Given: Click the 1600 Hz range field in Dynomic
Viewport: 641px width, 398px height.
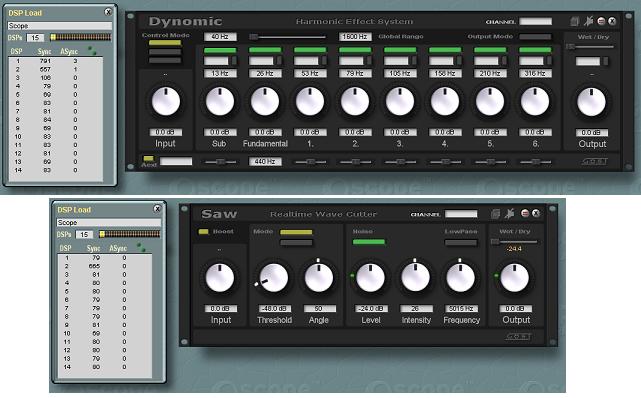Looking at the screenshot, I should pyautogui.click(x=355, y=37).
